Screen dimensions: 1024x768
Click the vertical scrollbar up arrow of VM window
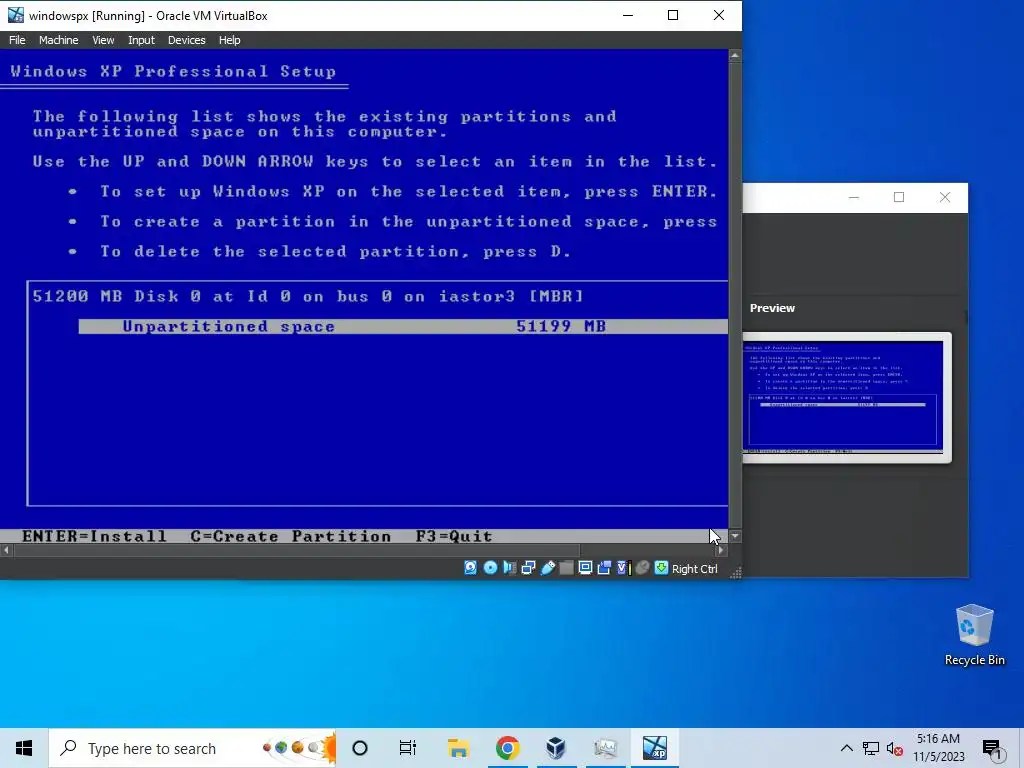735,56
